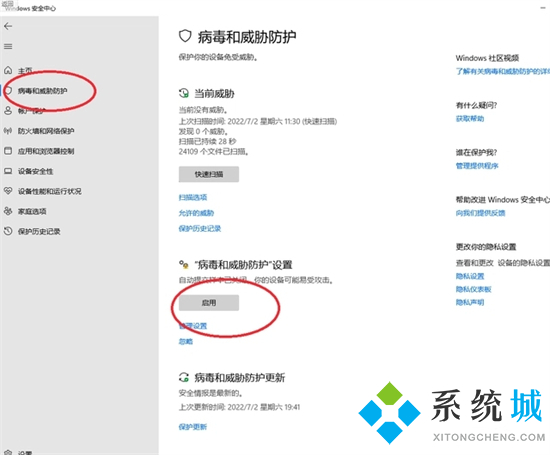Select 病毒和威胁防护 in sidebar
The image size is (550, 455).
coord(42,91)
